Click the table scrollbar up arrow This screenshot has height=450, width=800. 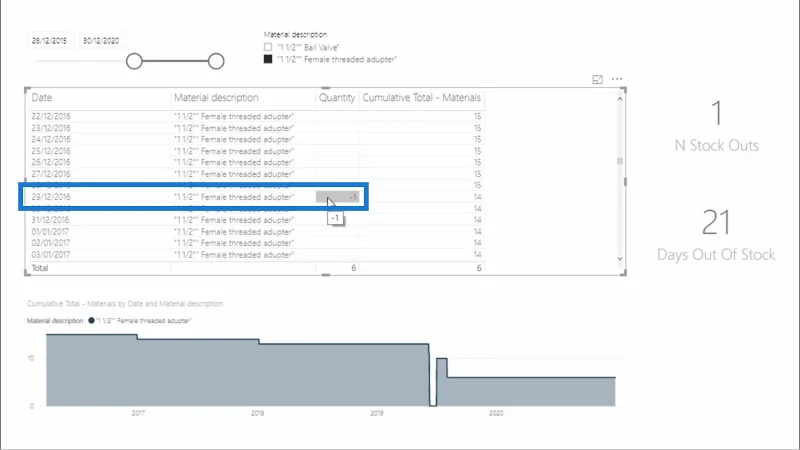620,98
